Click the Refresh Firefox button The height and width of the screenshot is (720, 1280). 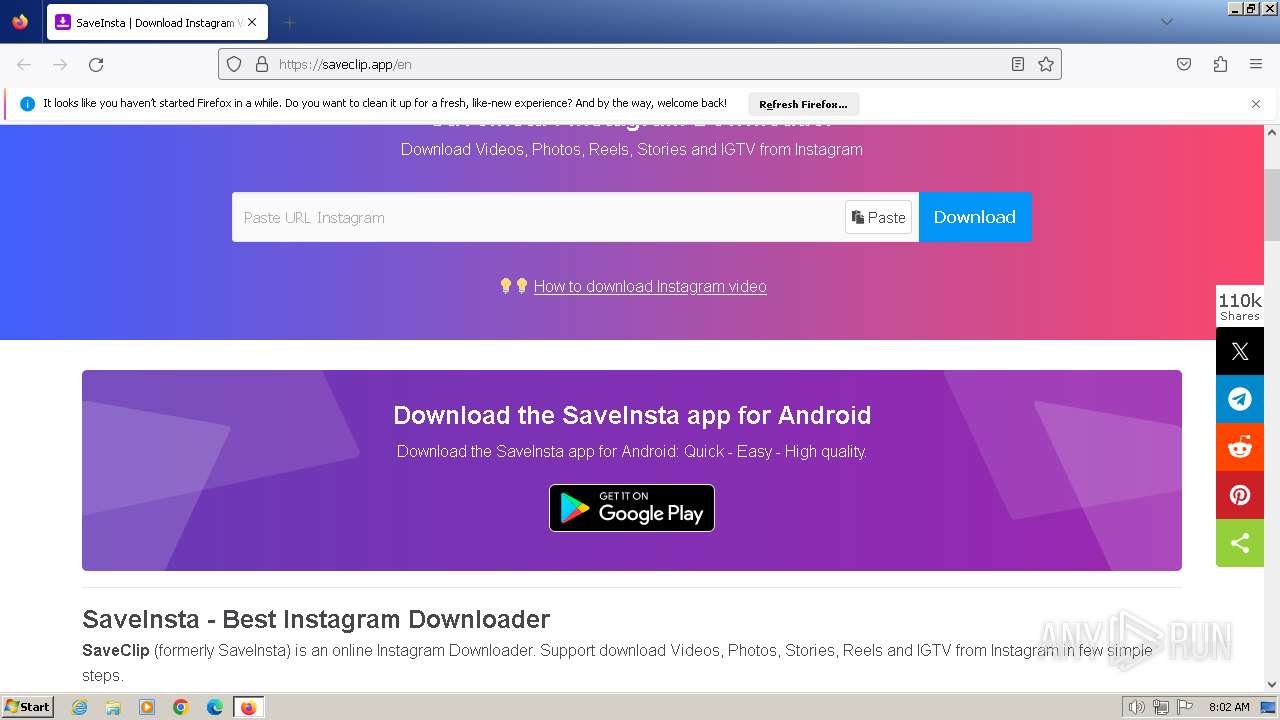[803, 104]
